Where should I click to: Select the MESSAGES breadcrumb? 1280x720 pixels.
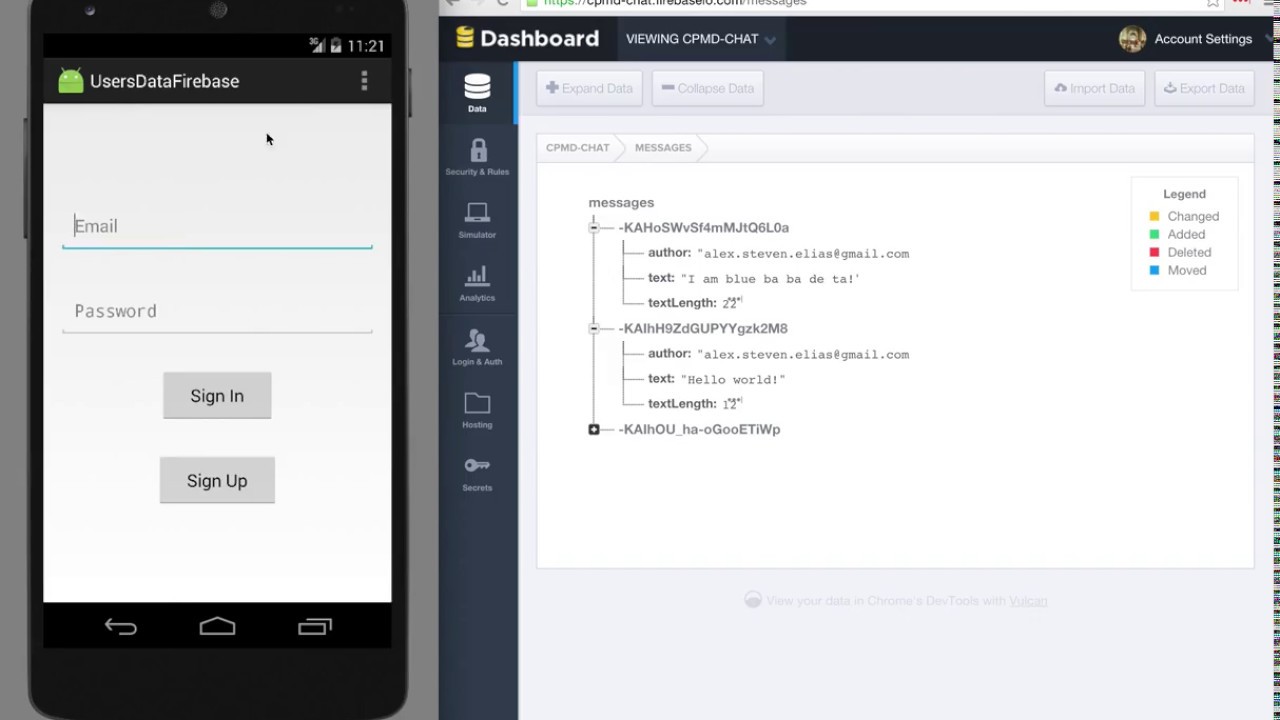click(x=663, y=148)
